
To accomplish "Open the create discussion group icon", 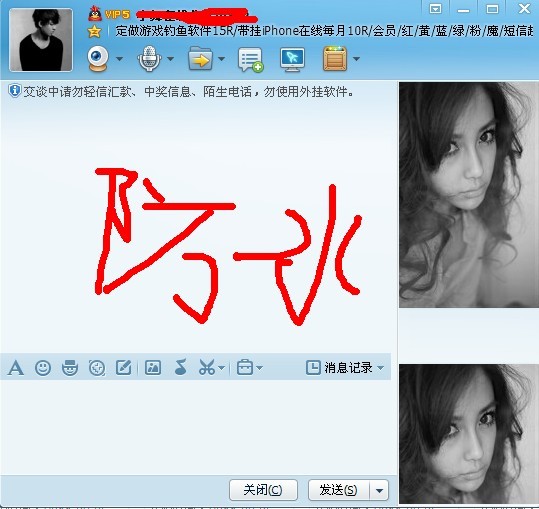I will click(251, 59).
